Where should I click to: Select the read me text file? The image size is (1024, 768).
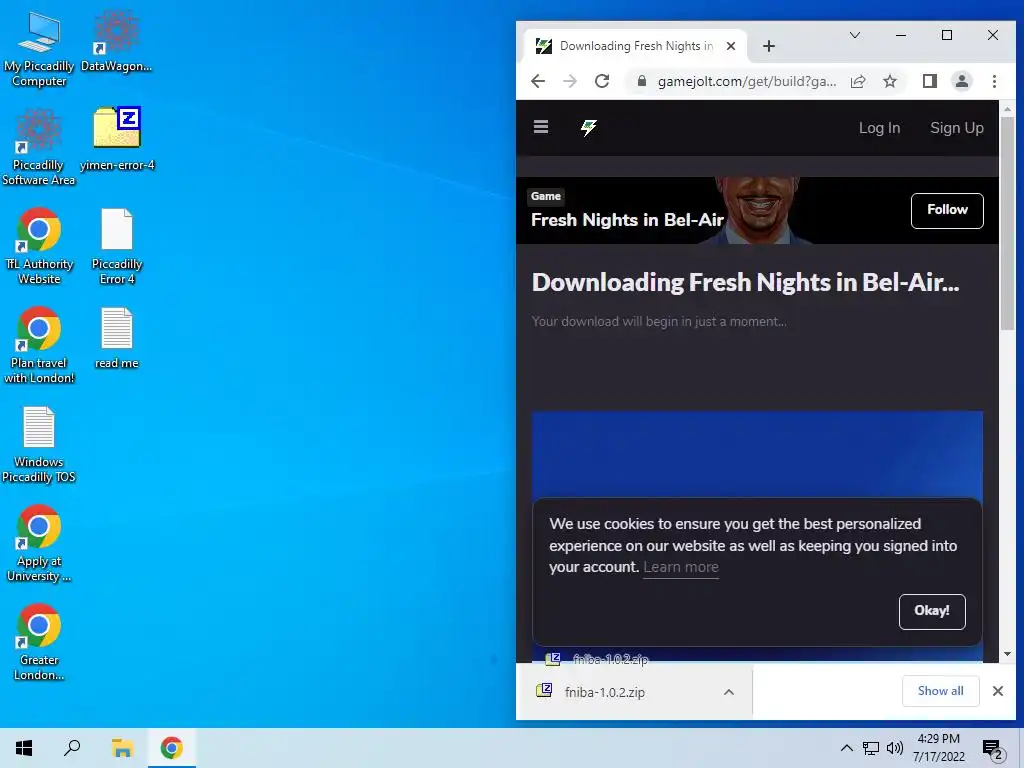117,338
